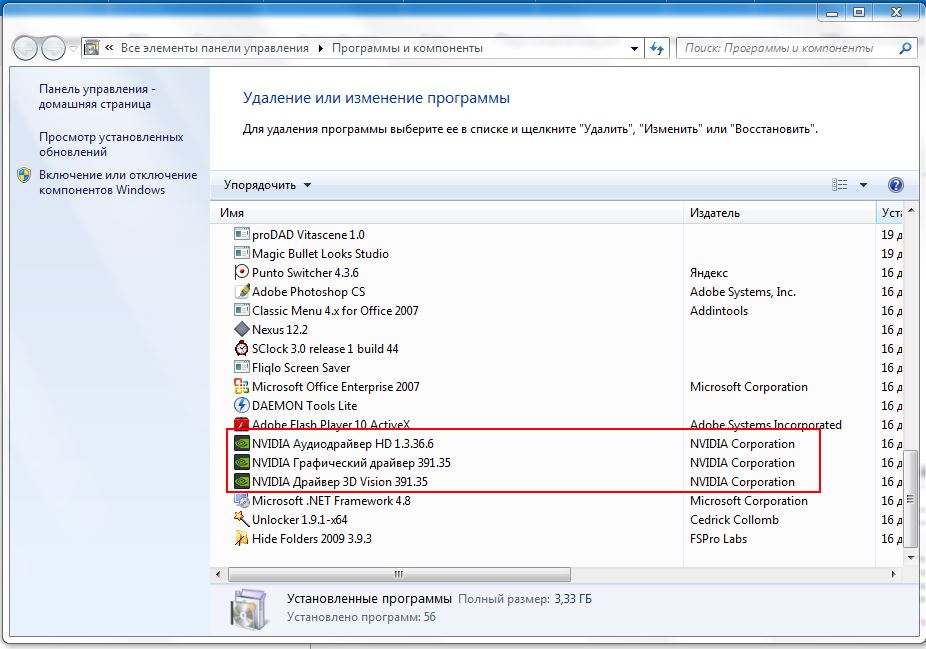This screenshot has height=649, width=926.
Task: Click the refresh address bar icon
Action: 657,48
